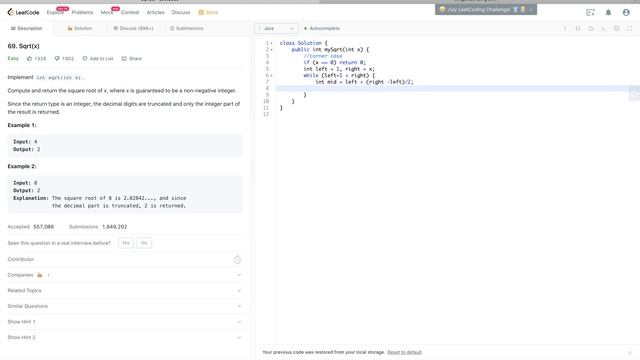Switch to the Submissions tab

pyautogui.click(x=187, y=29)
